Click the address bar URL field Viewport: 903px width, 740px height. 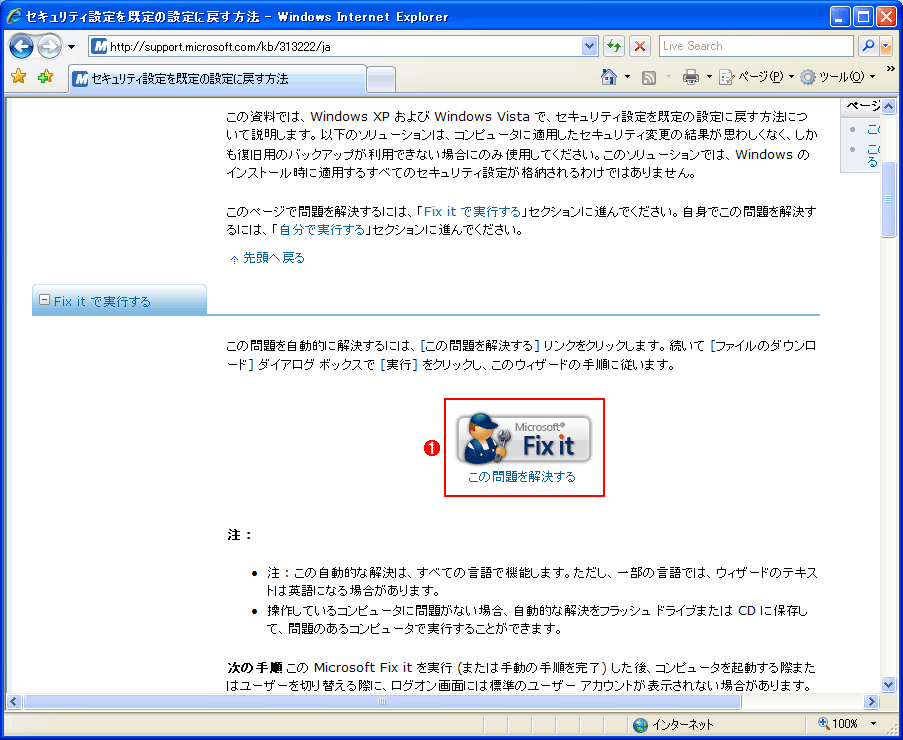pyautogui.click(x=344, y=47)
